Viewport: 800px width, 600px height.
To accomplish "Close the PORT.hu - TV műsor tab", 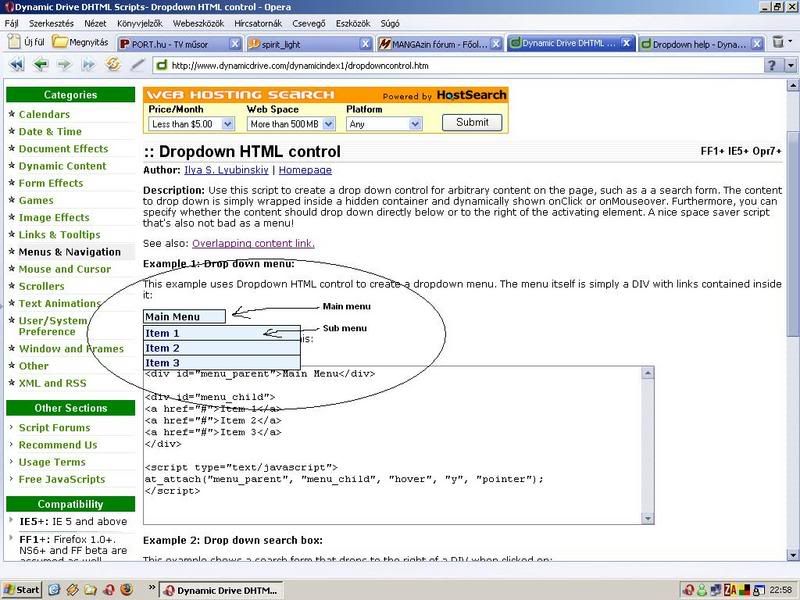I will tap(235, 44).
